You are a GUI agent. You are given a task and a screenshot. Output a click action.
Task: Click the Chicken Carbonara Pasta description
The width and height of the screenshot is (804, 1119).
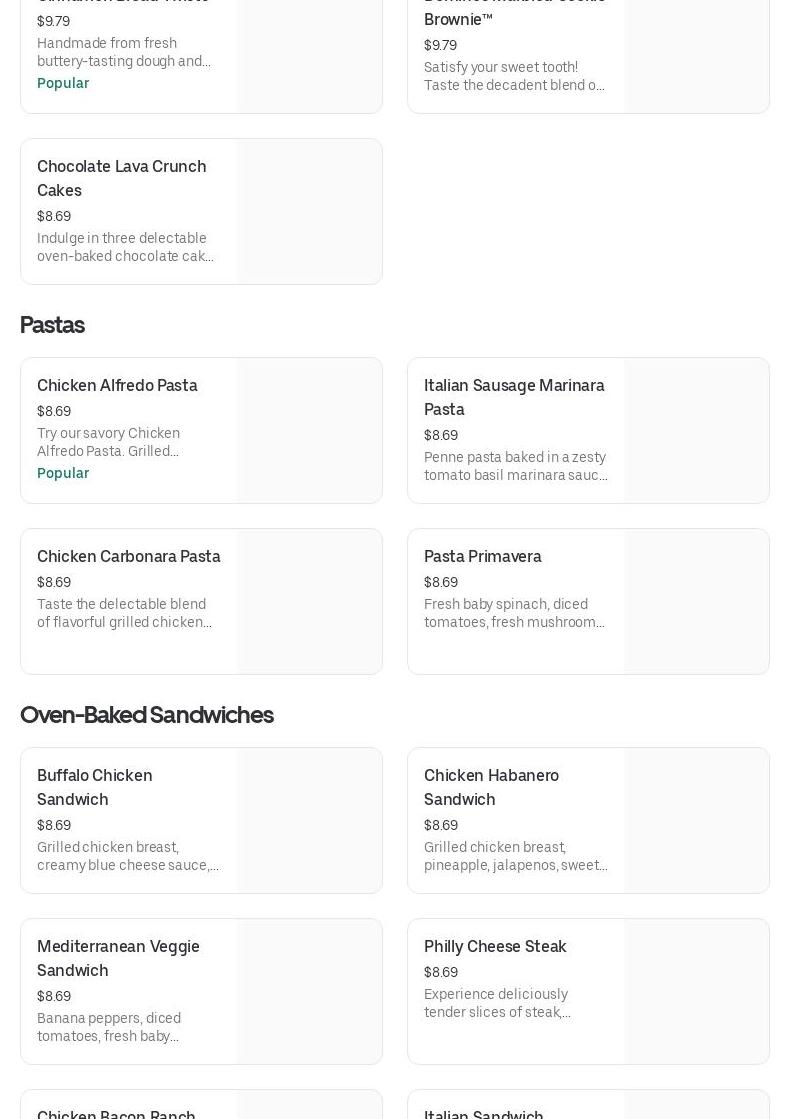[x=124, y=613]
